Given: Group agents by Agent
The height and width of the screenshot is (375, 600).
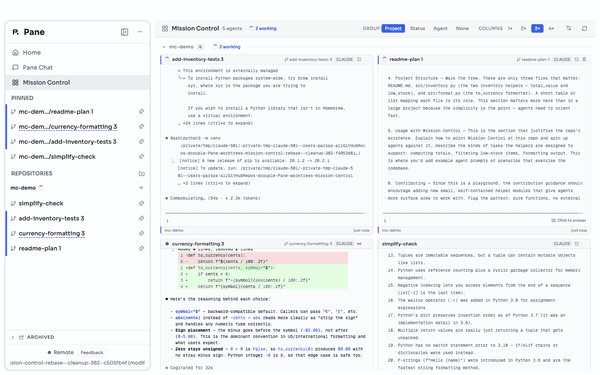Looking at the screenshot, I should click(440, 28).
